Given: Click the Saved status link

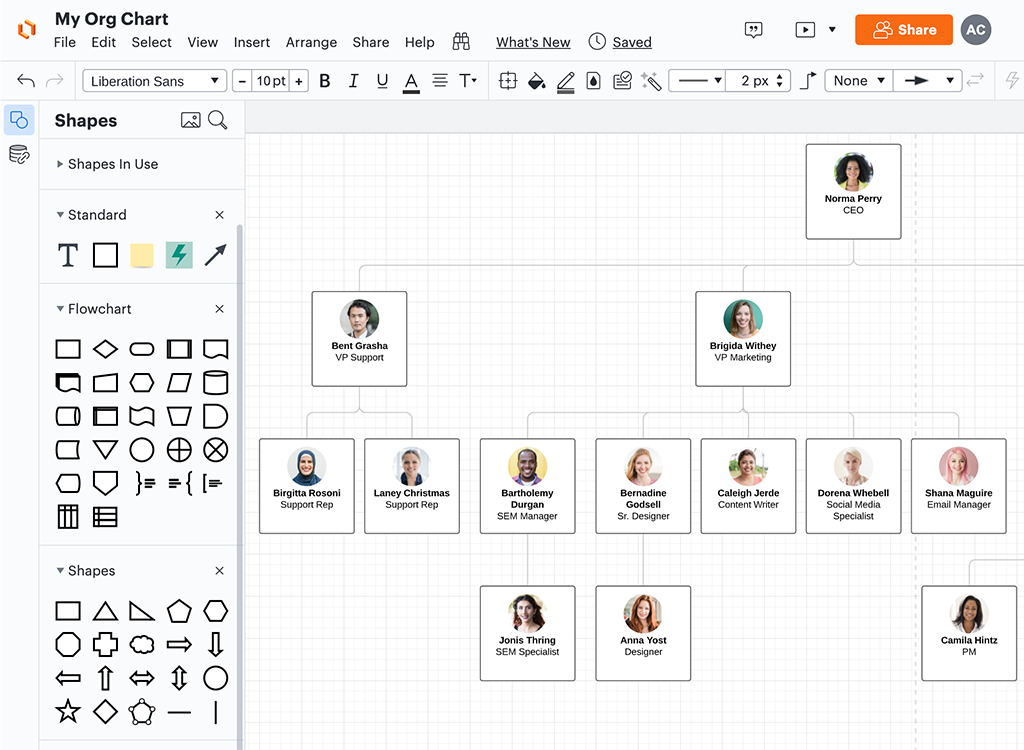Looking at the screenshot, I should pyautogui.click(x=632, y=42).
